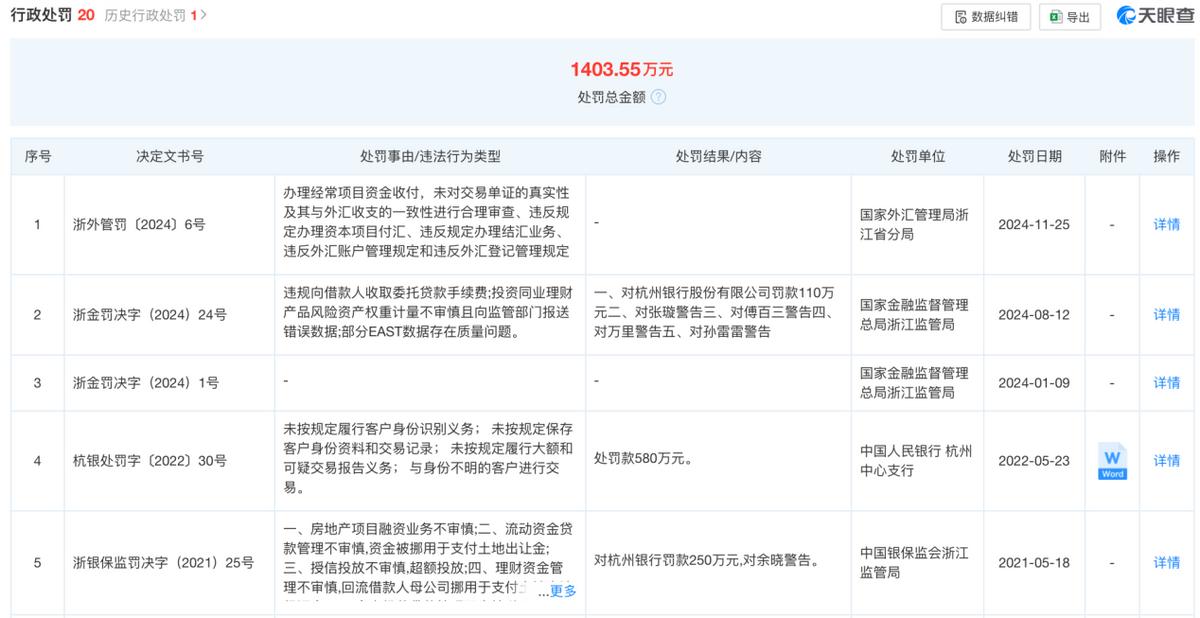Image resolution: width=1200 pixels, height=618 pixels.
Task: Open 详情 for 浙外管罚〔2024〕6号
Action: tap(1167, 225)
